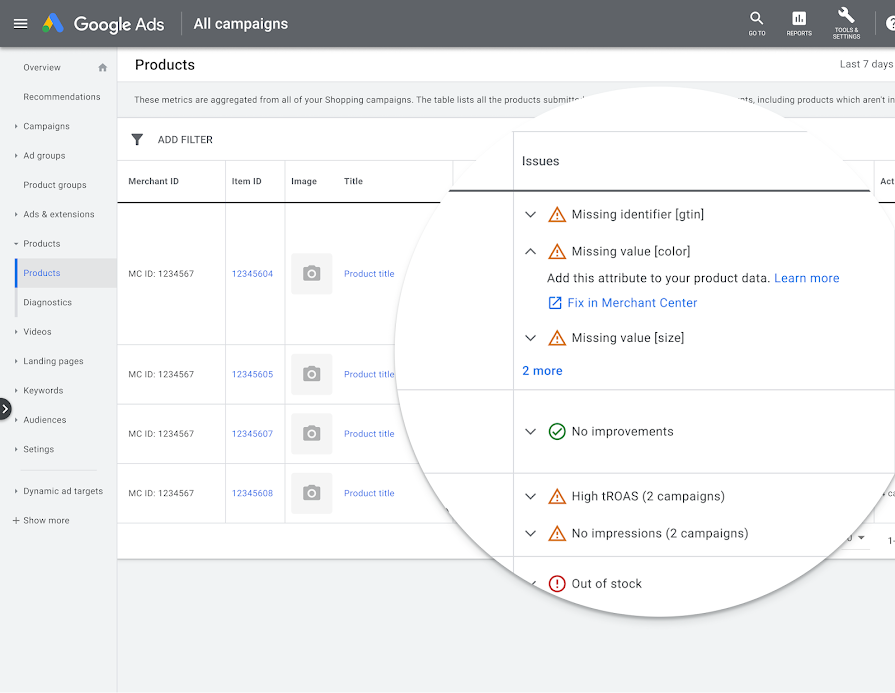Expand the No impressions issue
The width and height of the screenshot is (895, 693).
(530, 534)
